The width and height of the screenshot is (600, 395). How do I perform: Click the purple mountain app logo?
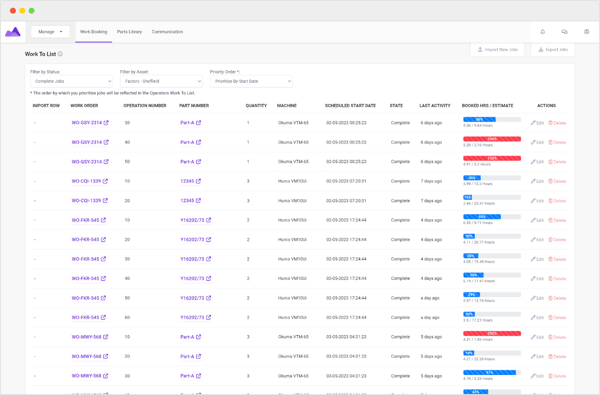[13, 32]
